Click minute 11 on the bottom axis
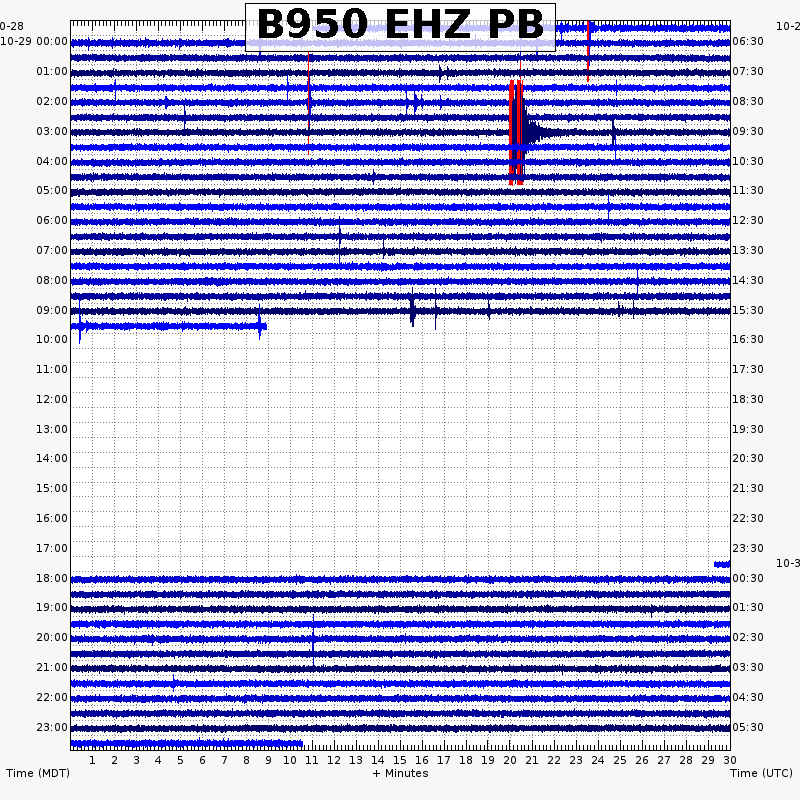800x800 pixels. (312, 761)
